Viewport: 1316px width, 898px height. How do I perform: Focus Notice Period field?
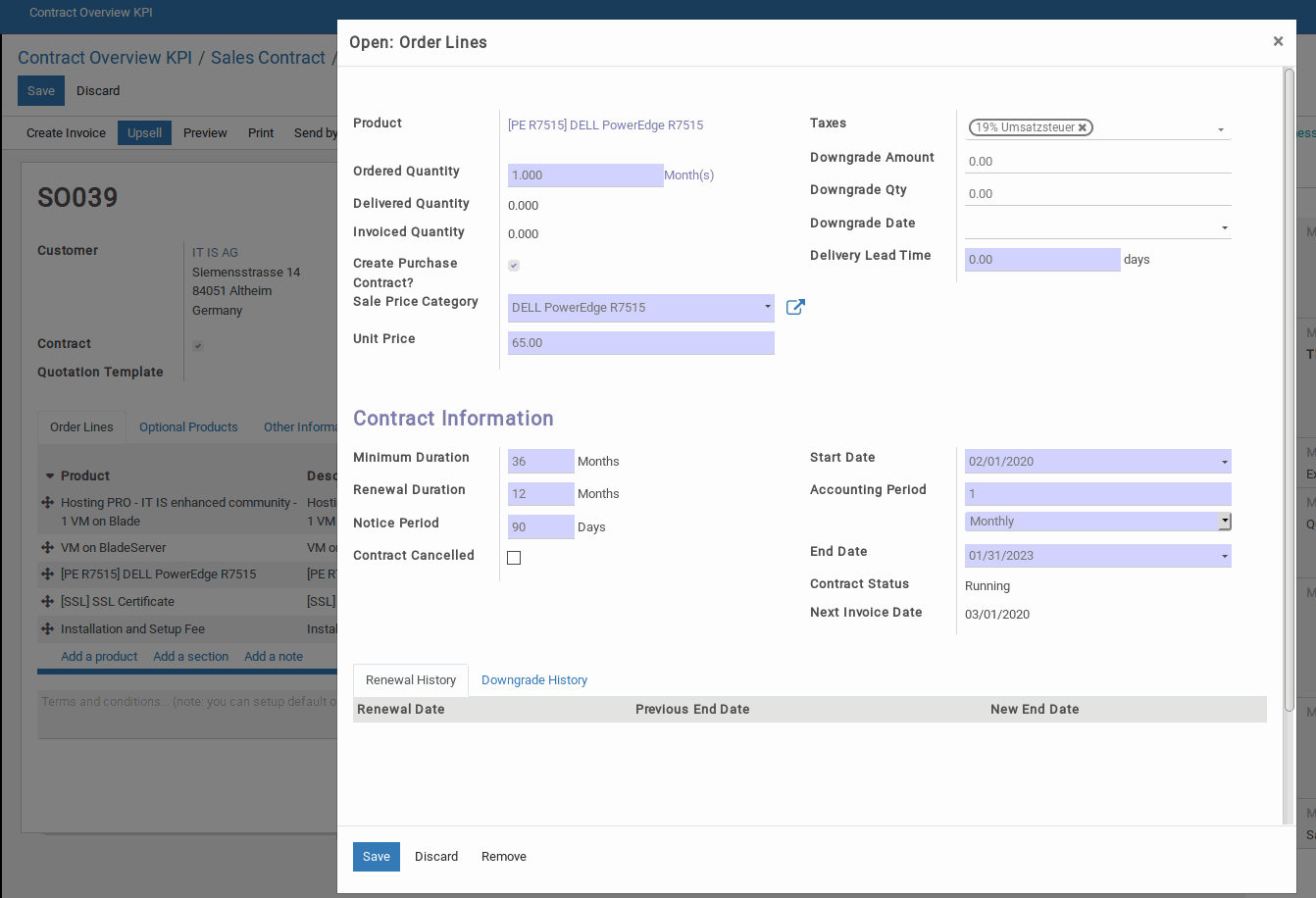(x=541, y=527)
